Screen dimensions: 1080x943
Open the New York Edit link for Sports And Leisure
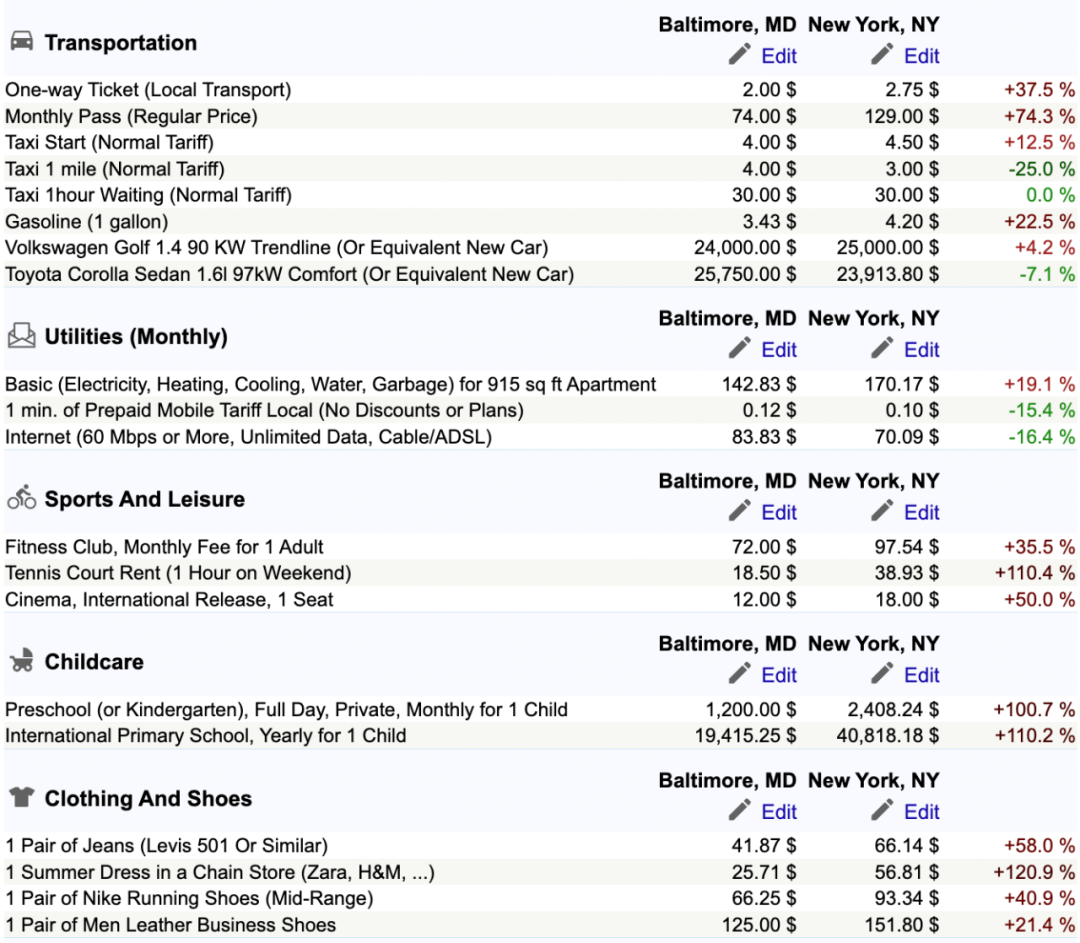coord(922,512)
